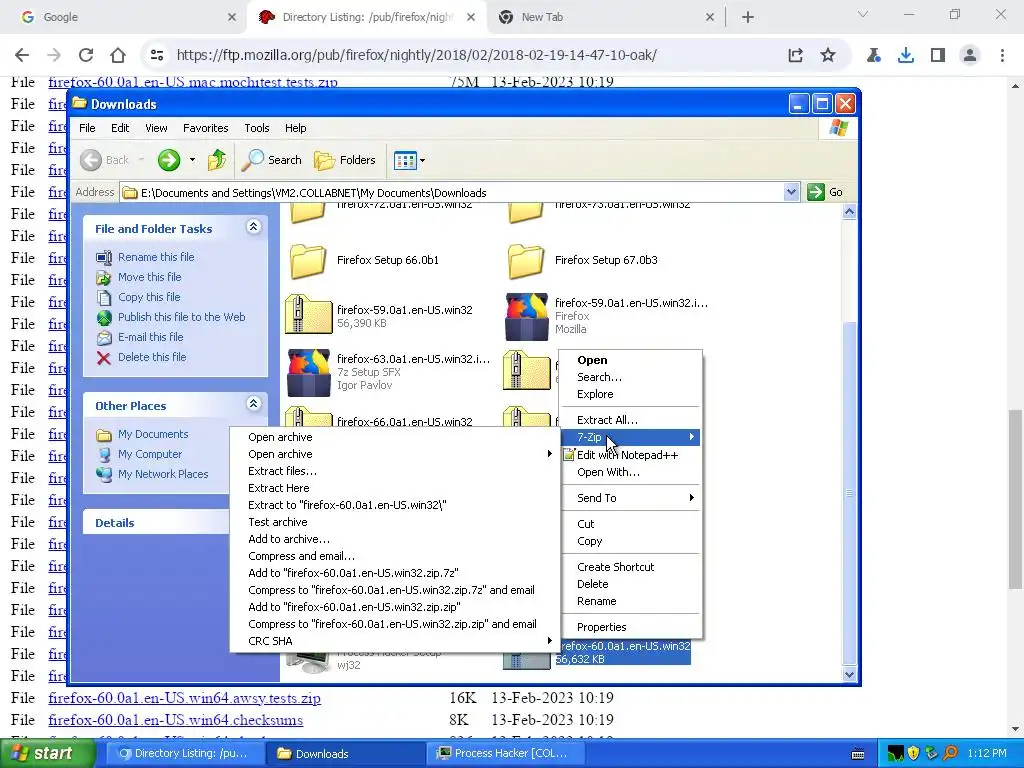Expand the Send To submenu
Screen dimensions: 1024x768
(631, 498)
